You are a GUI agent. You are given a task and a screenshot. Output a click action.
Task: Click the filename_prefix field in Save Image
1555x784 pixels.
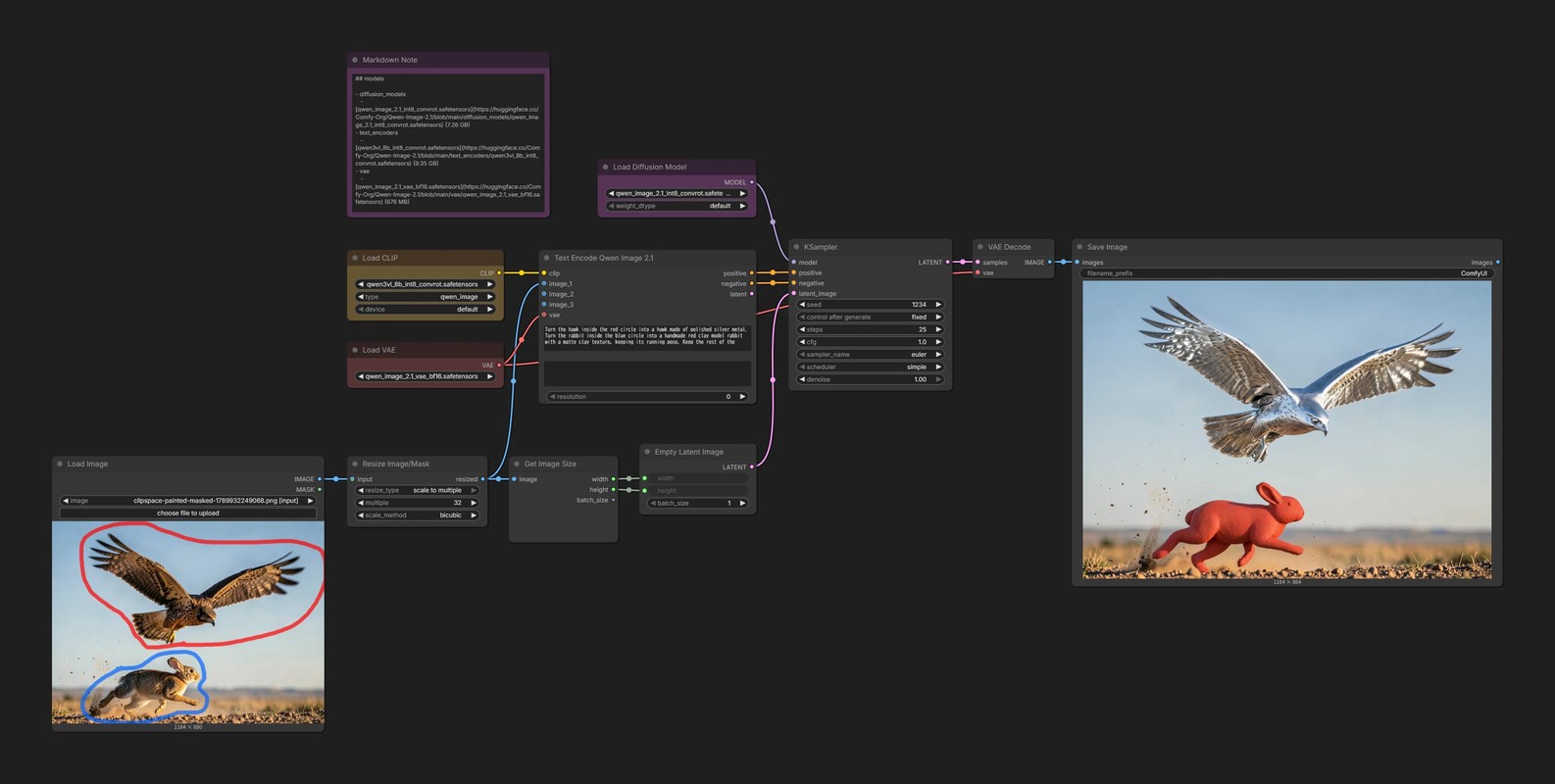(1287, 273)
